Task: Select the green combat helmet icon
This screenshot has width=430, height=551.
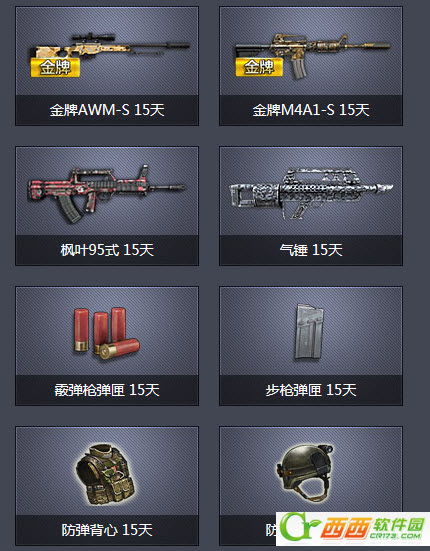Action: pos(305,473)
